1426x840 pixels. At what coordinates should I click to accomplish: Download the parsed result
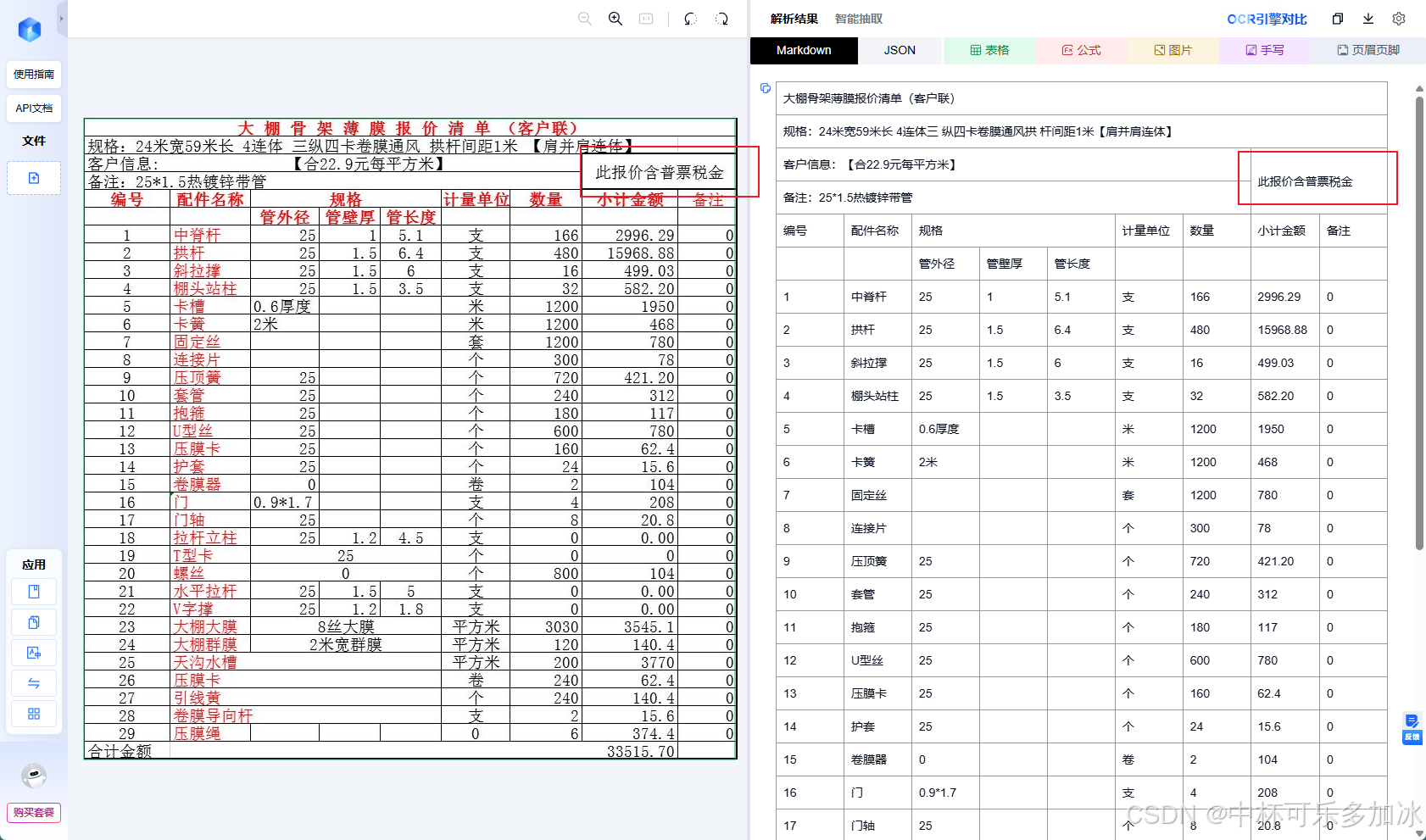pyautogui.click(x=1368, y=19)
